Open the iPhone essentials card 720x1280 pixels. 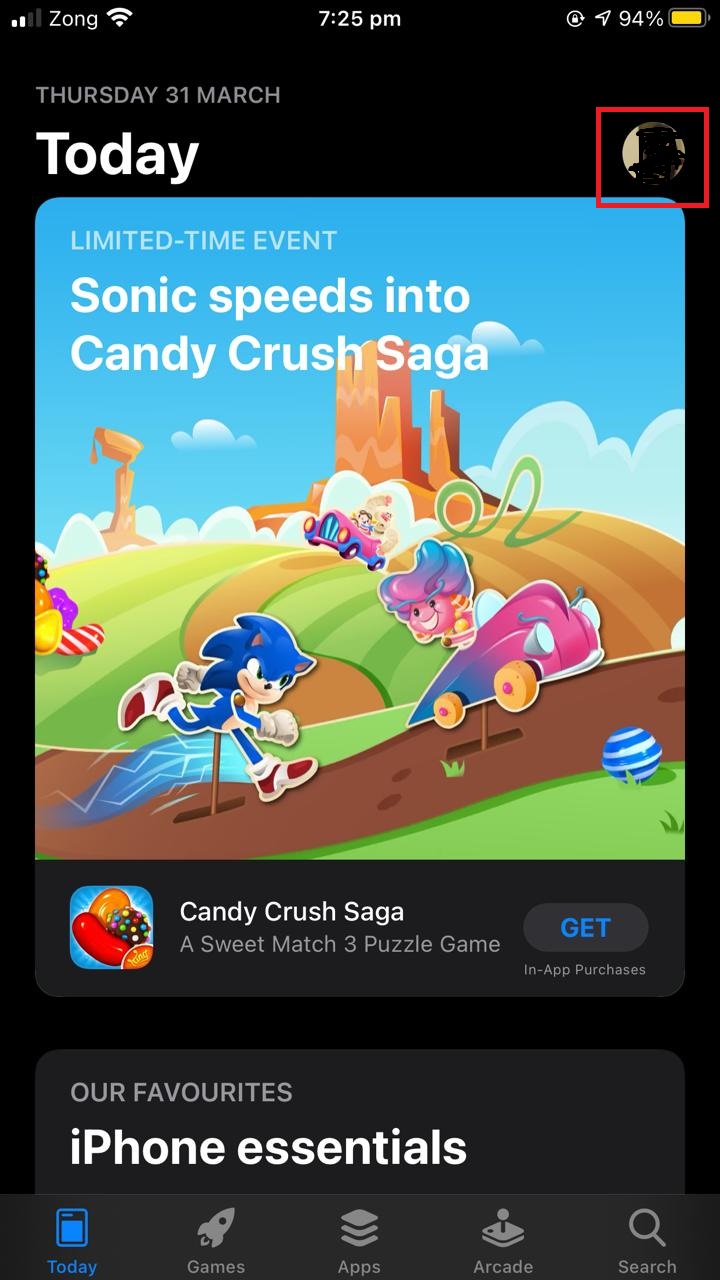coord(360,1121)
